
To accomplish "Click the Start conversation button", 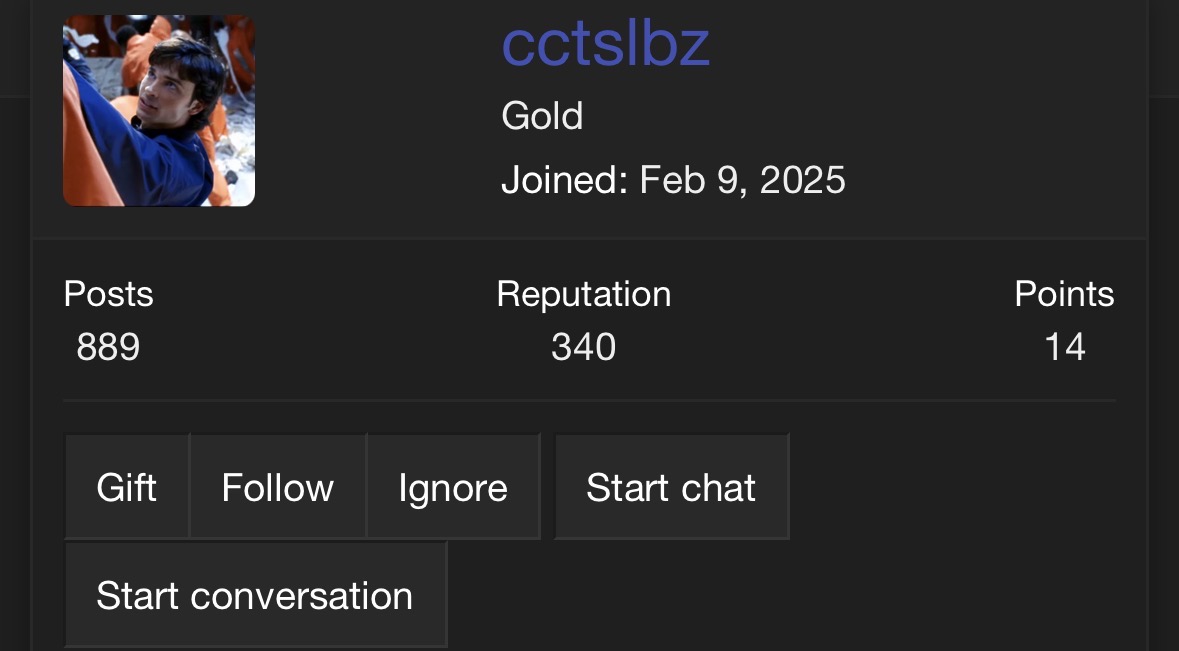I will coord(256,595).
